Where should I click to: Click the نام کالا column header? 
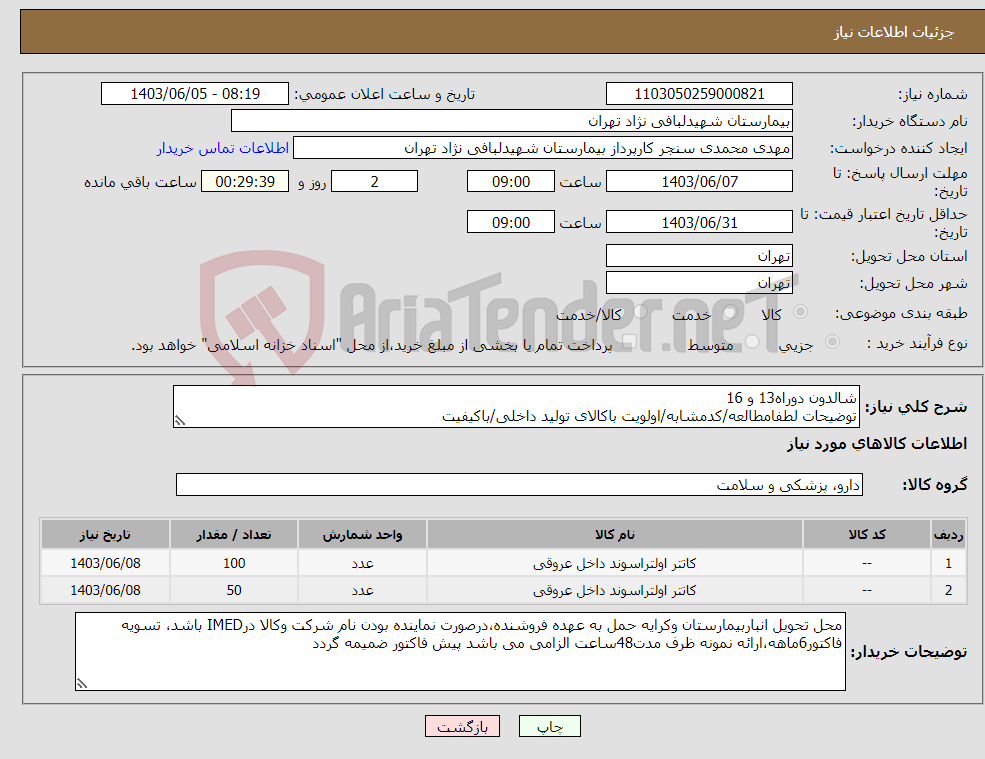pyautogui.click(x=615, y=535)
